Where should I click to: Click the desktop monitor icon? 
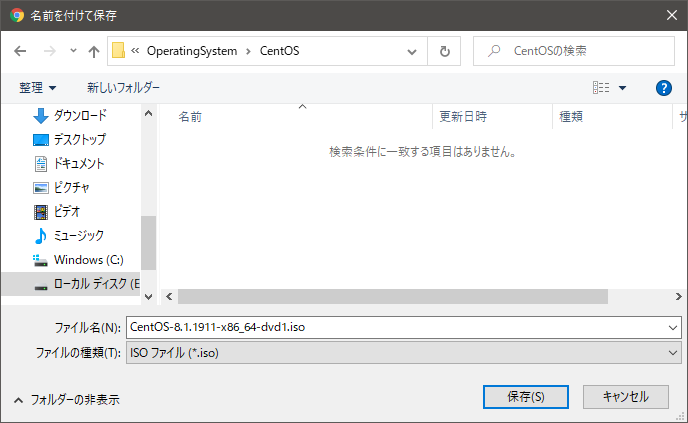41,140
